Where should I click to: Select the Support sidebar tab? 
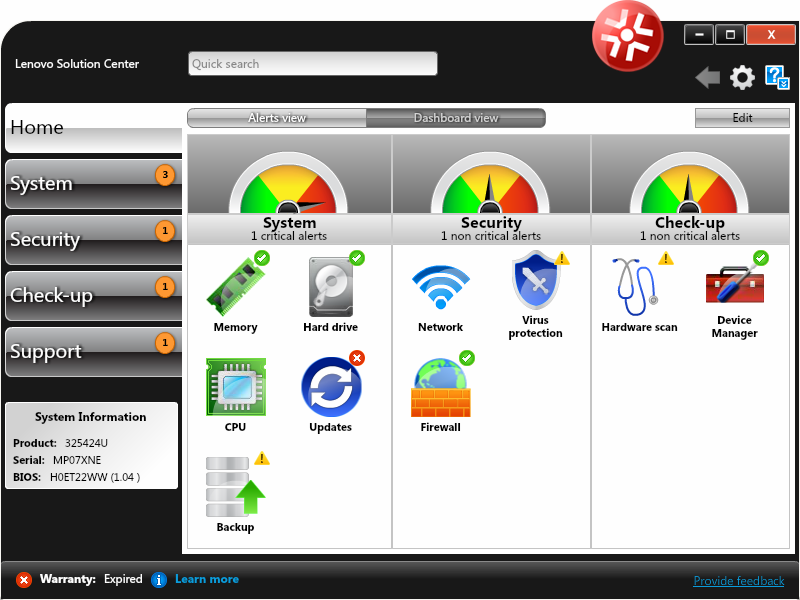93,352
